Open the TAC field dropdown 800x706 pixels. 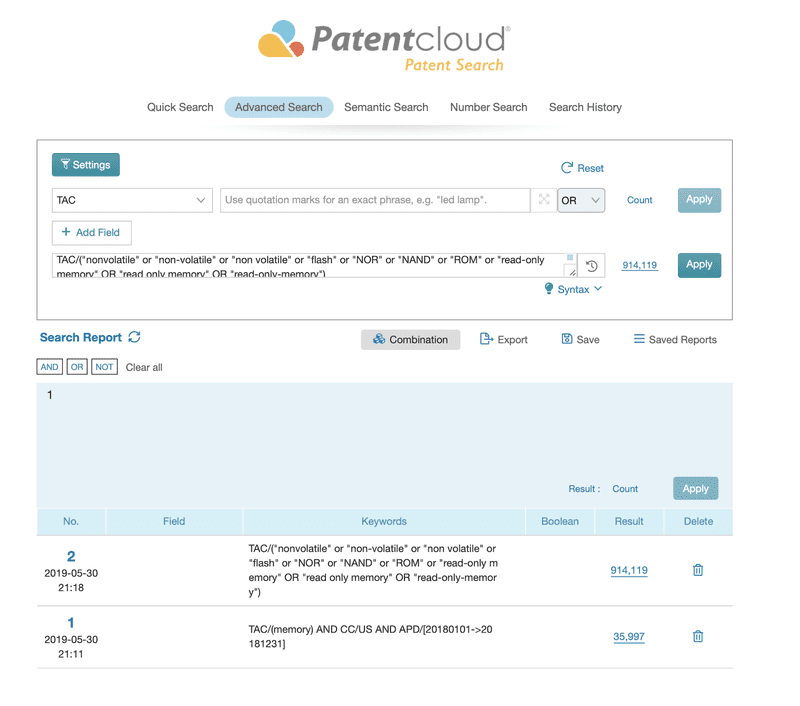(132, 200)
